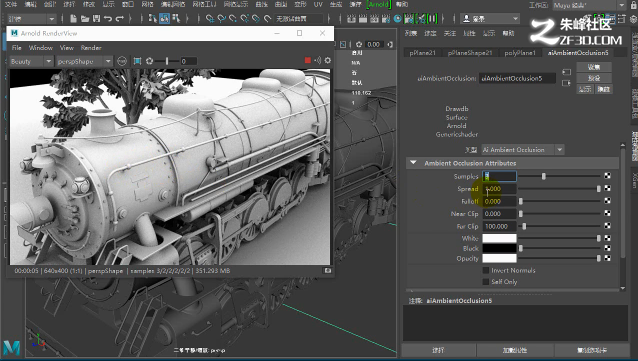Click map button for Far Clip attribute
Image resolution: width=638 pixels, height=361 pixels.
[x=607, y=225]
